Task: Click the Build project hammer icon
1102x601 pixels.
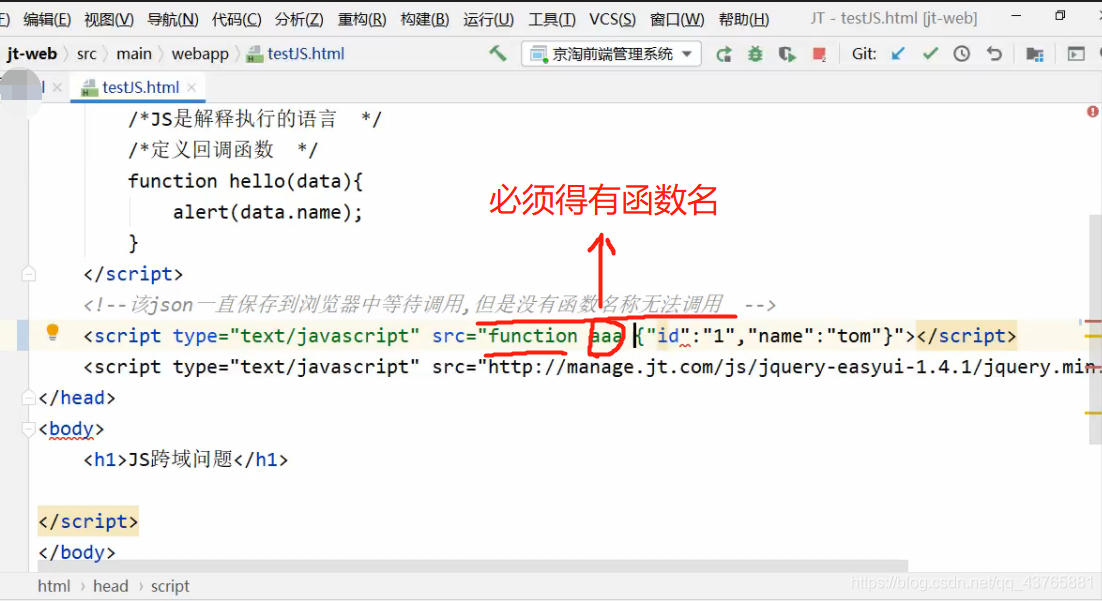Action: tap(498, 53)
